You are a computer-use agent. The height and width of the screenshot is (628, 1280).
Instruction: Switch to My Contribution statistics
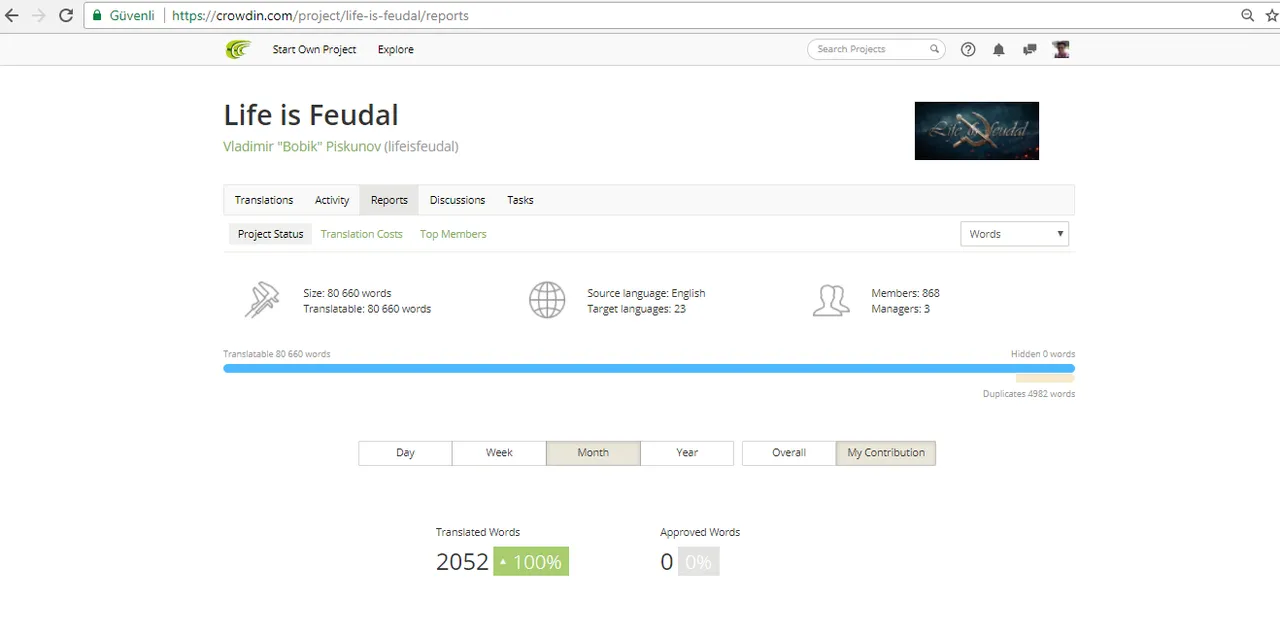point(886,453)
